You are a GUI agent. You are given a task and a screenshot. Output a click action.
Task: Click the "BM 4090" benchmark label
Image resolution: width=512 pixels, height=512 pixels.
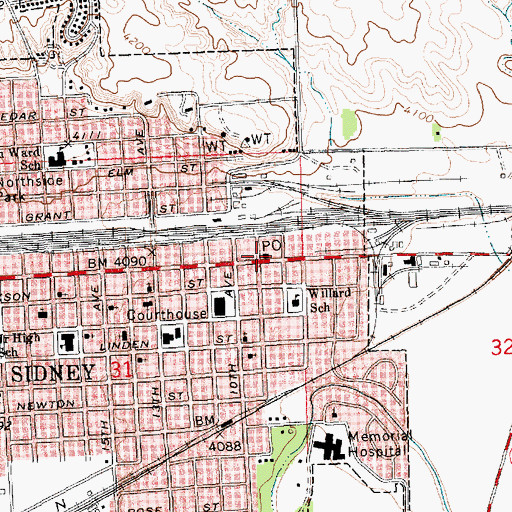click(117, 262)
